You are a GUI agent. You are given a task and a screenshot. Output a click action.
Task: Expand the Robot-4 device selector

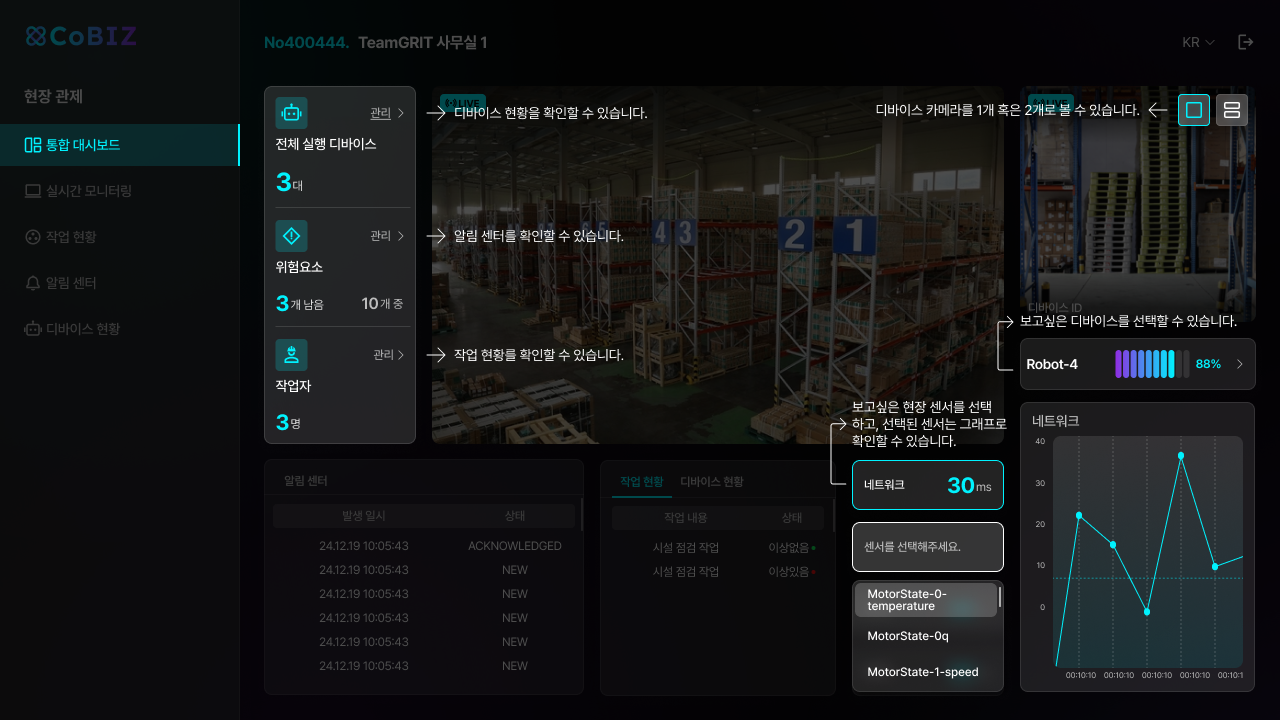1239,364
